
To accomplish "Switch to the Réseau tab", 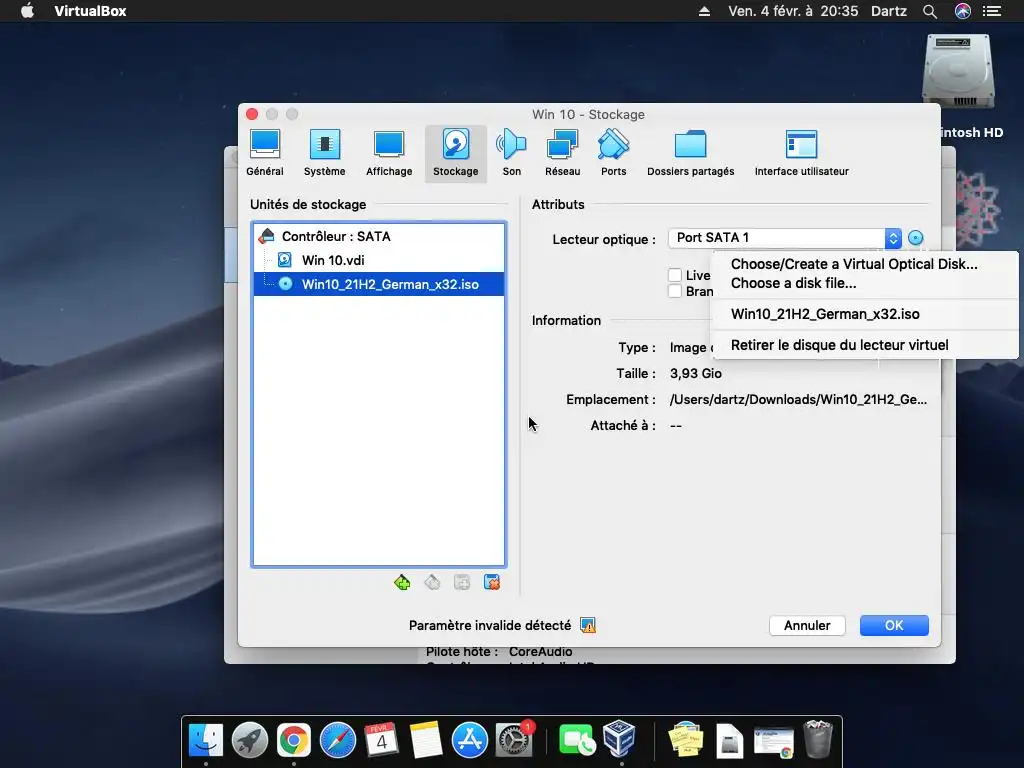I will 562,153.
